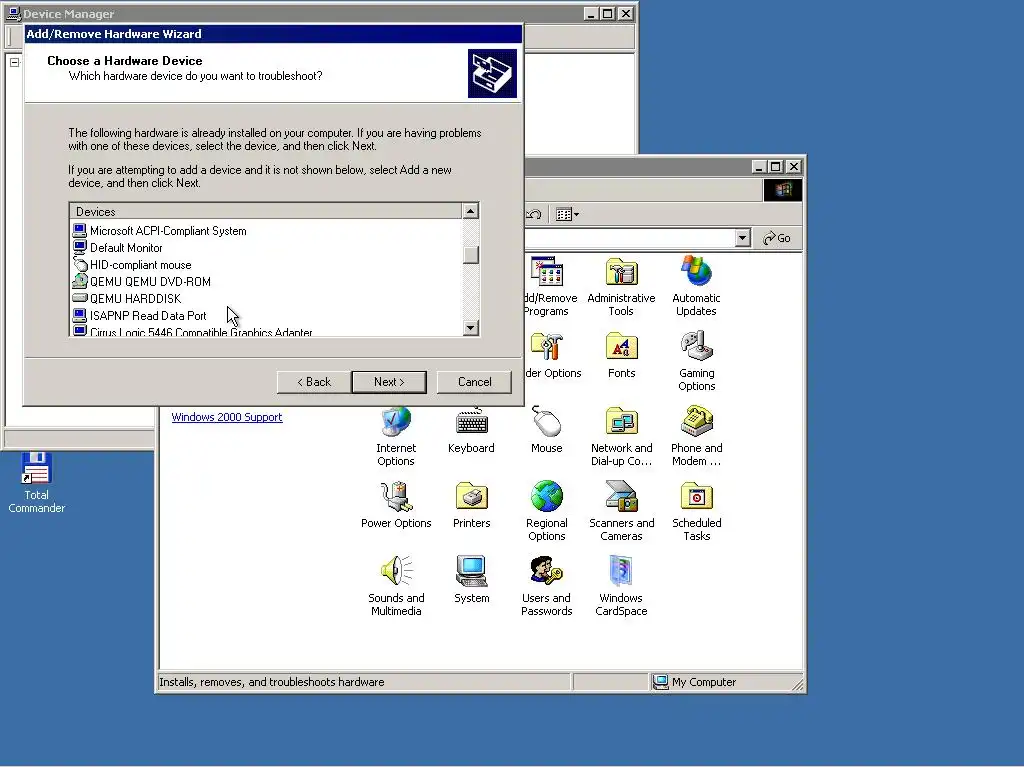Click the Devices column header

(265, 212)
